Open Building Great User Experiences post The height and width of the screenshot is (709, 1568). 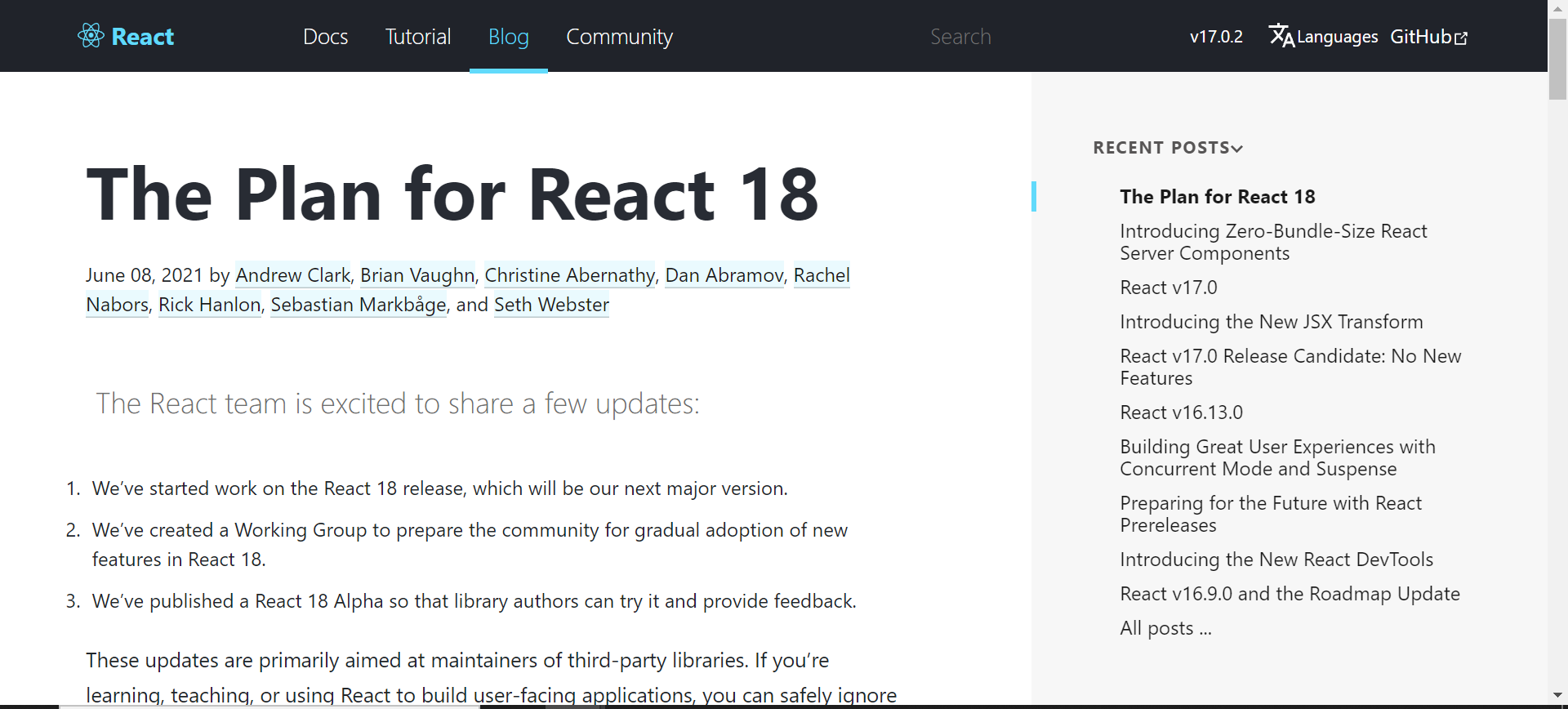[1277, 457]
